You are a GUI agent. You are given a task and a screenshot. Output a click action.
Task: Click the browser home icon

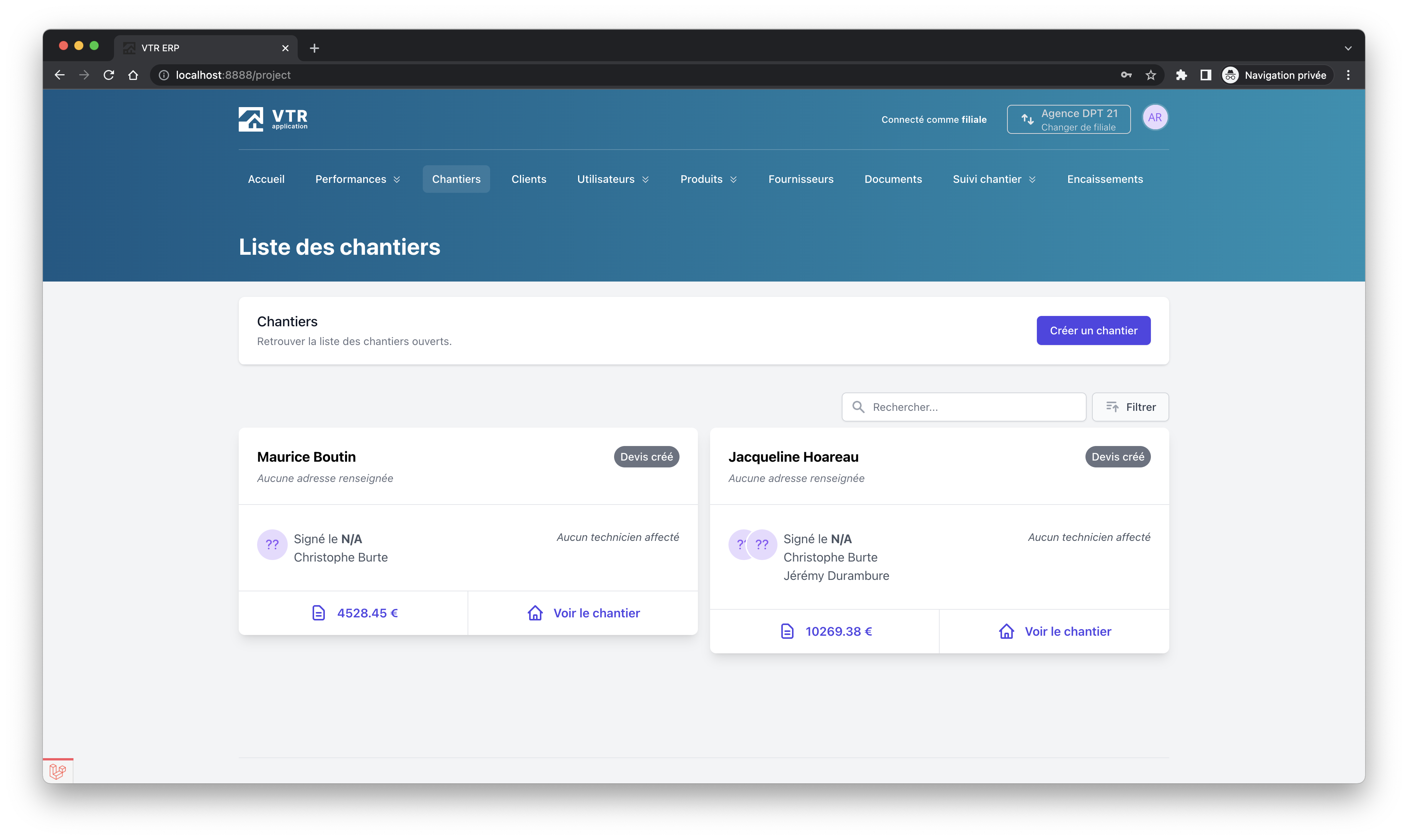pos(133,75)
